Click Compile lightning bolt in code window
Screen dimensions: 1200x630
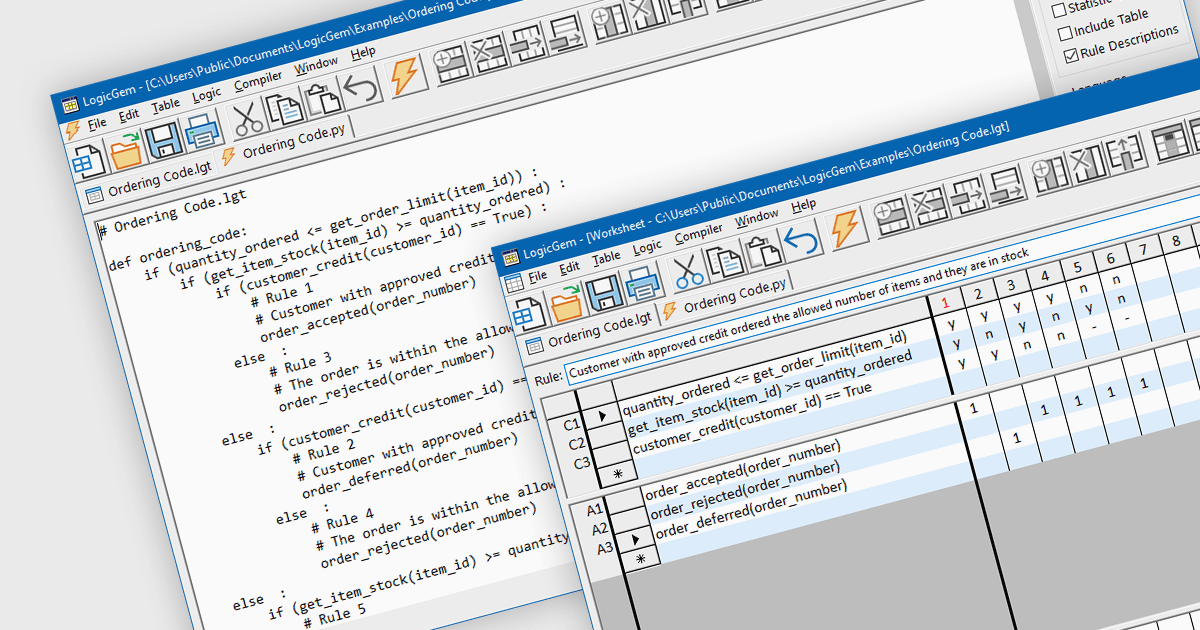click(x=406, y=77)
